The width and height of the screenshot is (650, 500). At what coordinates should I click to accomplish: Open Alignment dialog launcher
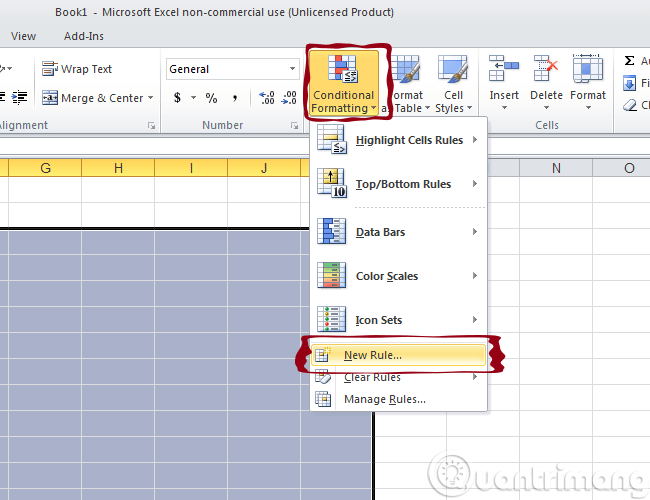tap(152, 126)
